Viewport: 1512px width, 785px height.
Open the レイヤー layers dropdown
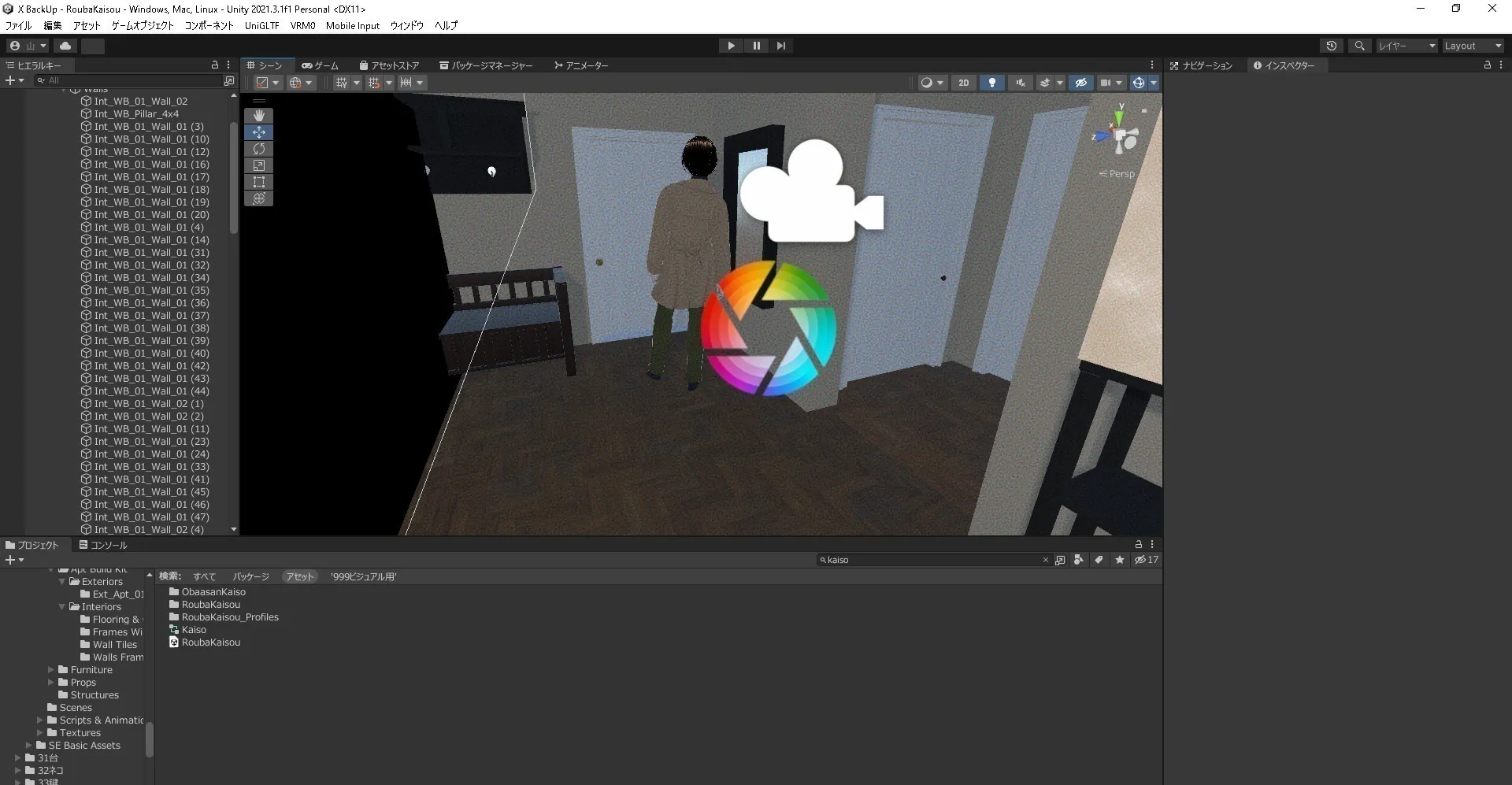pyautogui.click(x=1406, y=46)
